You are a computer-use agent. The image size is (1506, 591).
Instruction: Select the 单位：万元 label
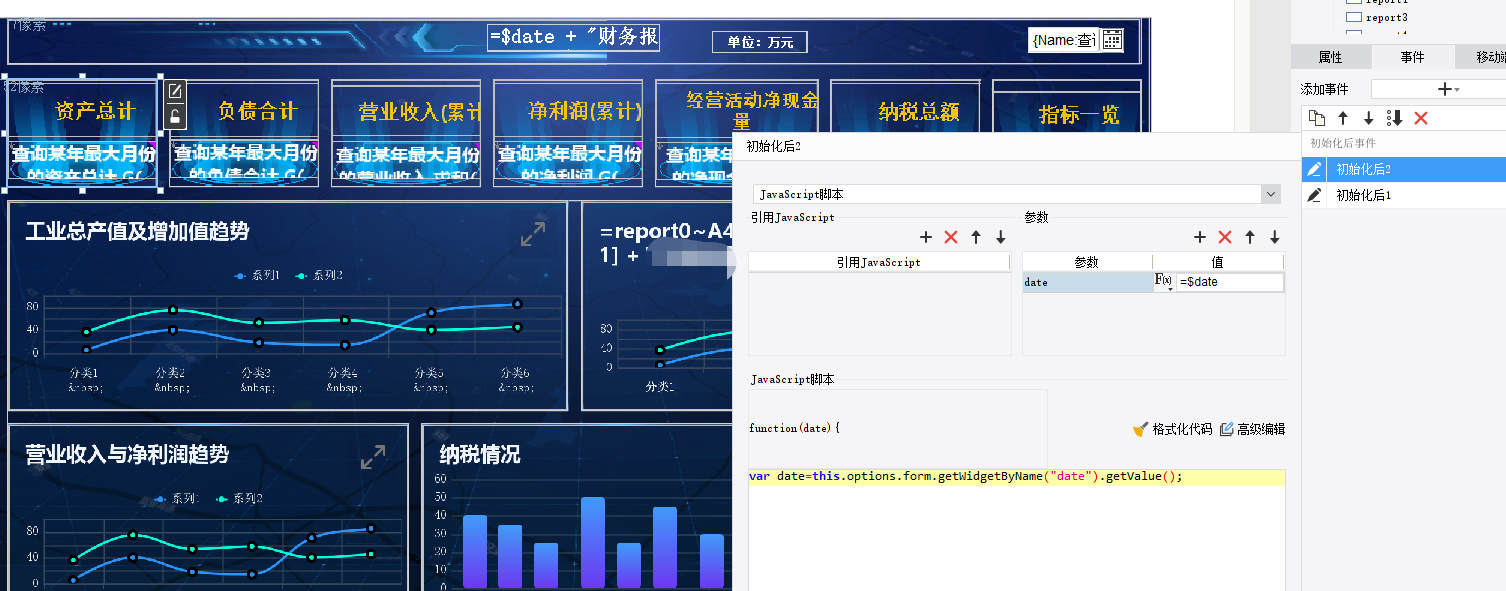point(760,42)
